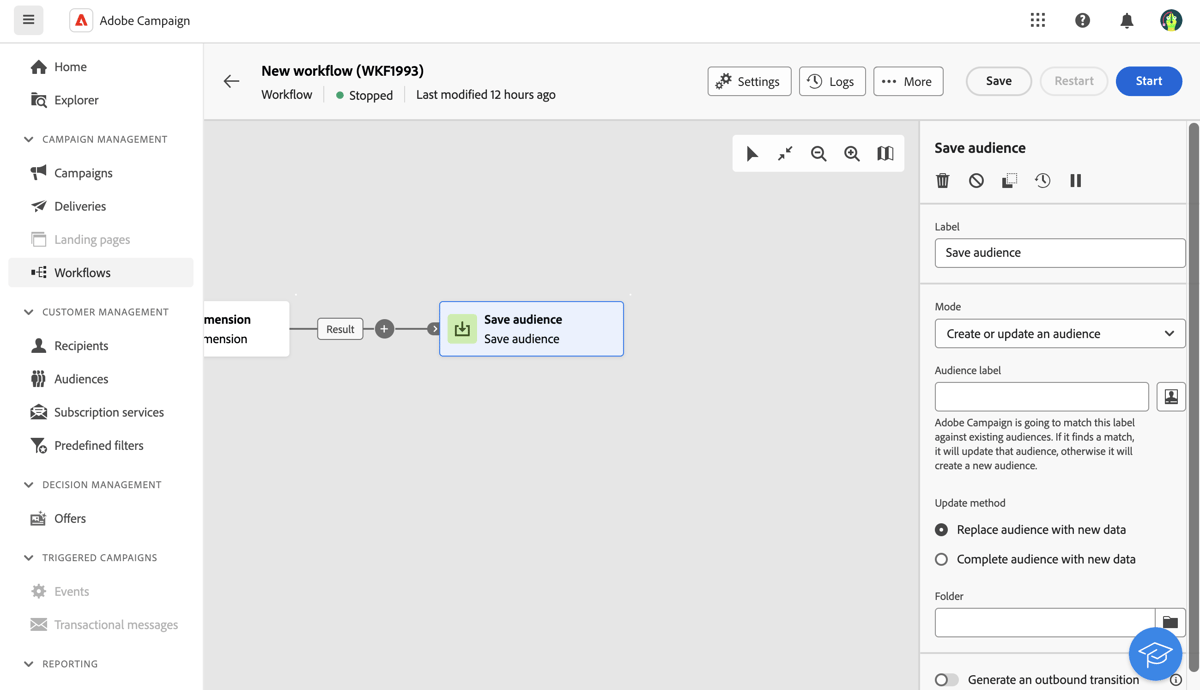Open the audience picker beside Audience label

point(1170,396)
